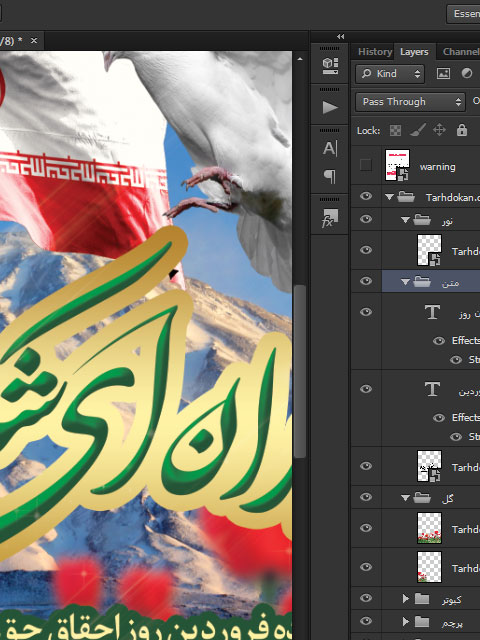
Task: Open the Actions panel play icon
Action: pyautogui.click(x=330, y=107)
